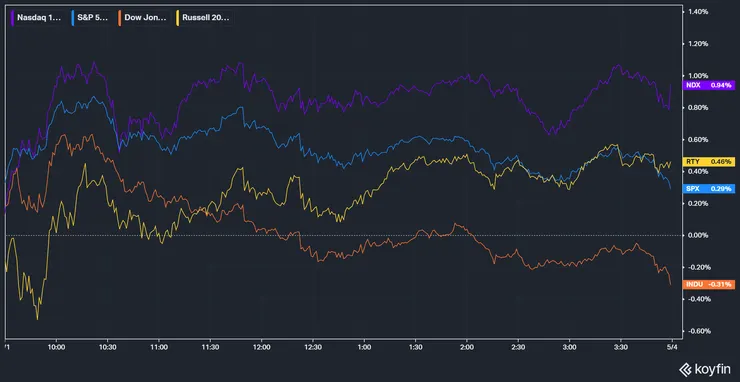
Task: Click the 2:00 time axis label
Action: tap(467, 347)
